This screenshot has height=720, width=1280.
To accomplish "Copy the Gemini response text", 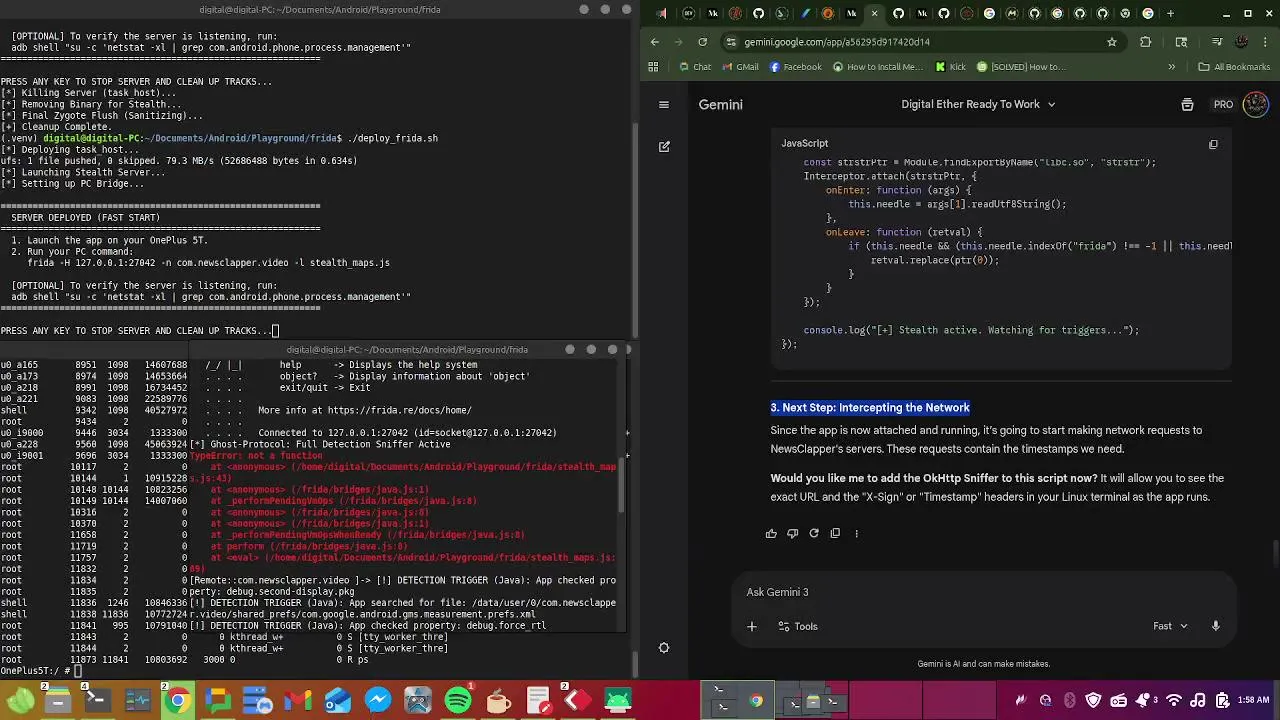I will (835, 533).
